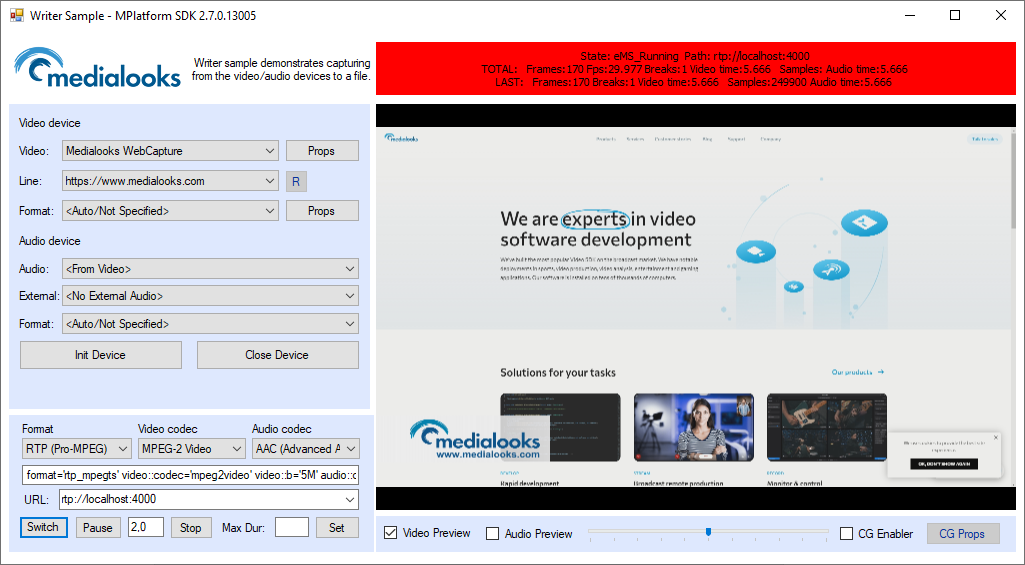The image size is (1025, 565).
Task: Open the RTP (Pro-MPEG) format dropdown
Action: 76,449
